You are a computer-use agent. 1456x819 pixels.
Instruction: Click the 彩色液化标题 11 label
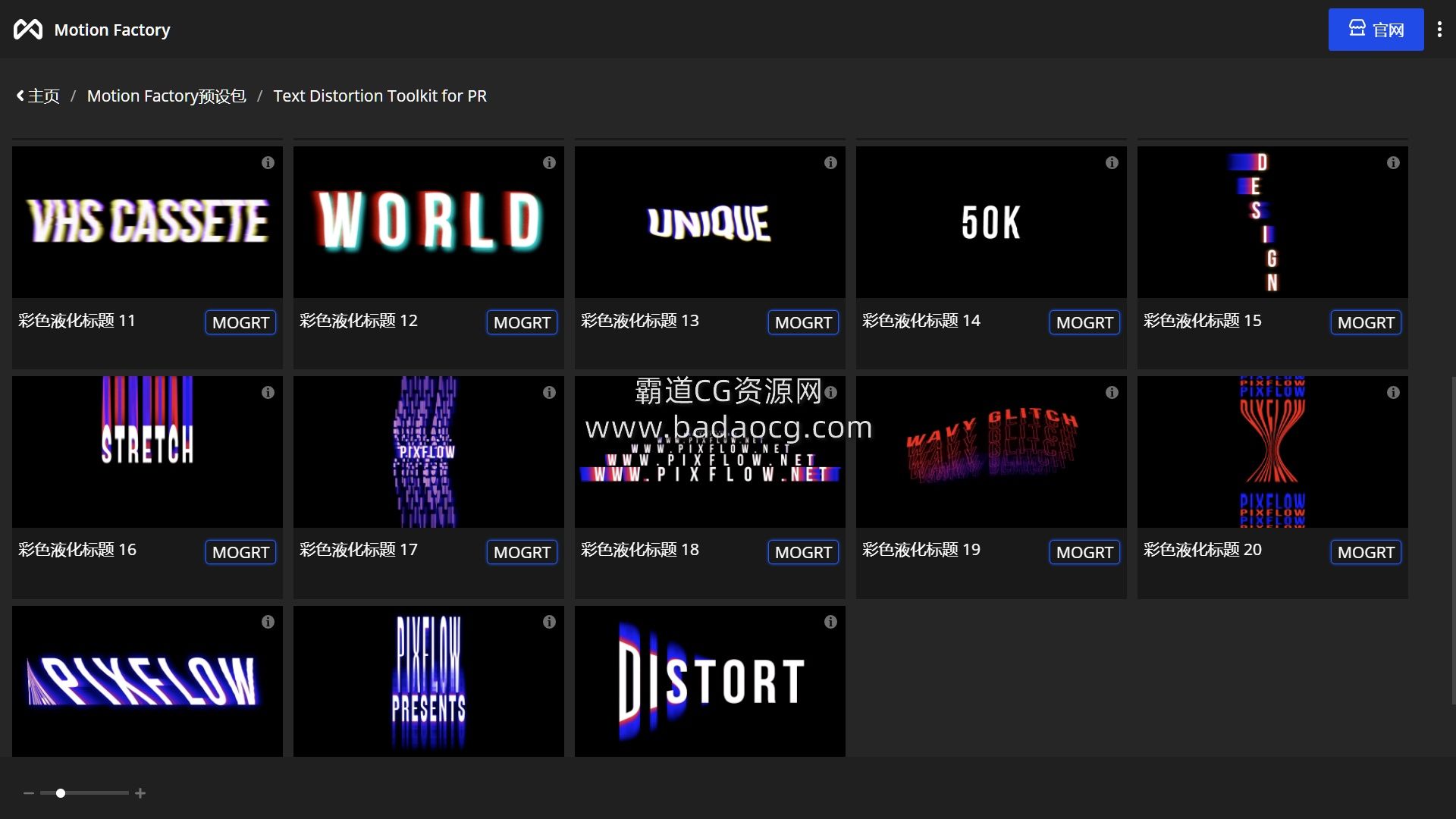pyautogui.click(x=77, y=321)
